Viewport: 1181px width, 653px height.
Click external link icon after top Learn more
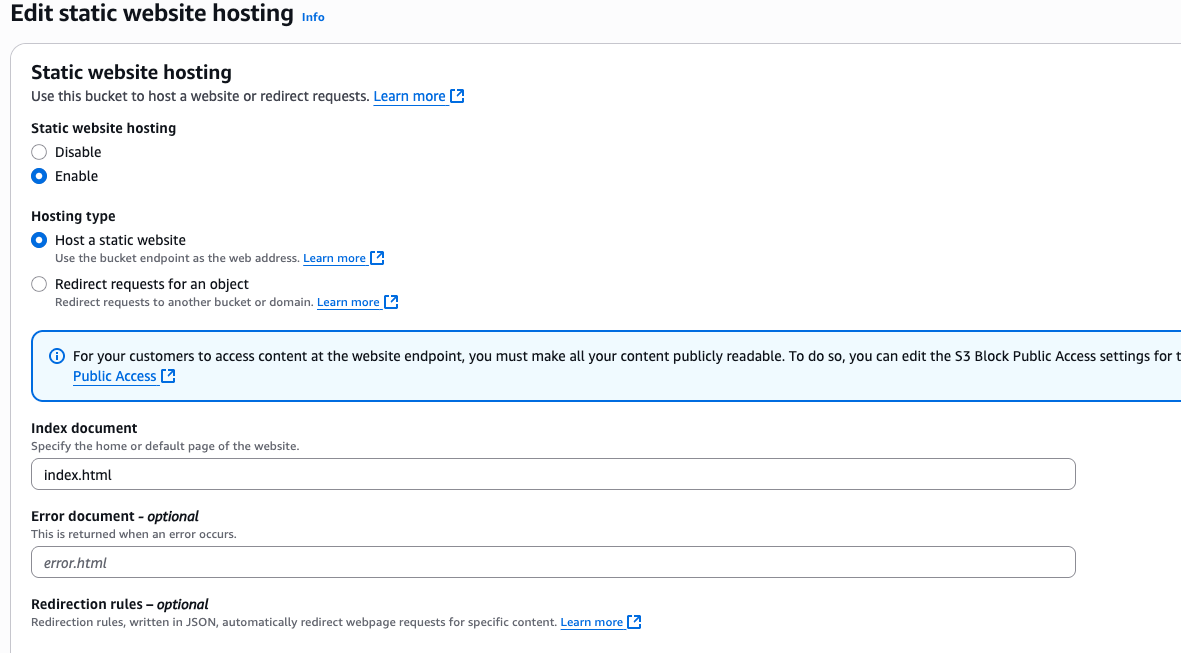(x=457, y=96)
